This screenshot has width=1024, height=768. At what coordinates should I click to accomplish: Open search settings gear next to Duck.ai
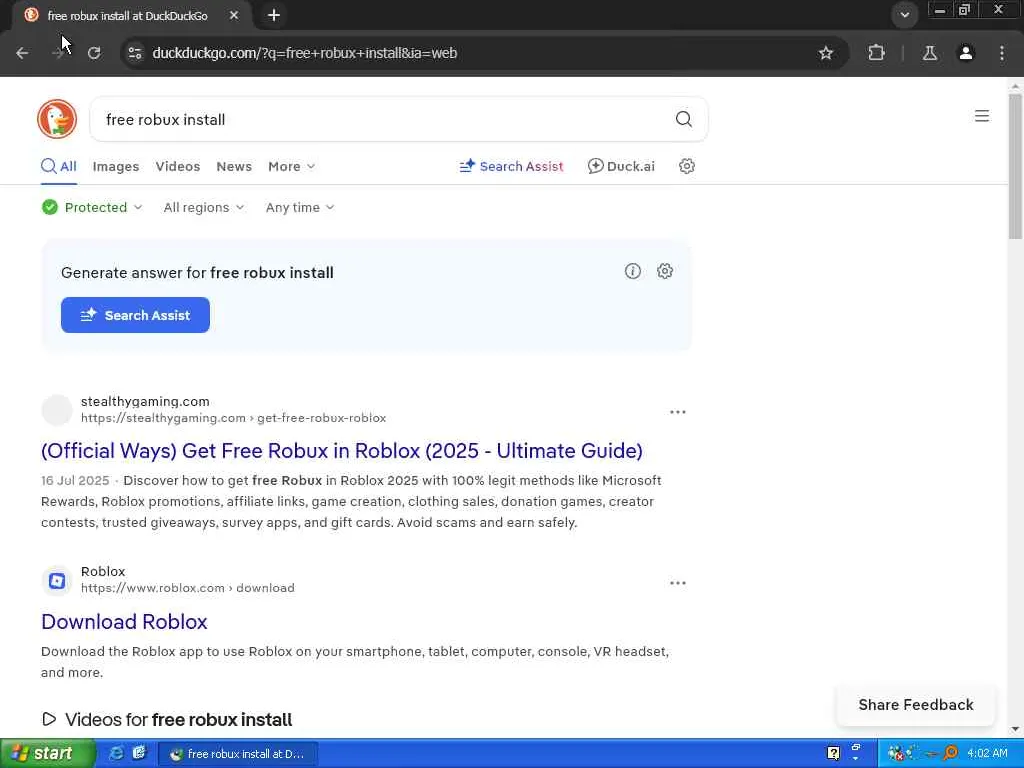686,166
